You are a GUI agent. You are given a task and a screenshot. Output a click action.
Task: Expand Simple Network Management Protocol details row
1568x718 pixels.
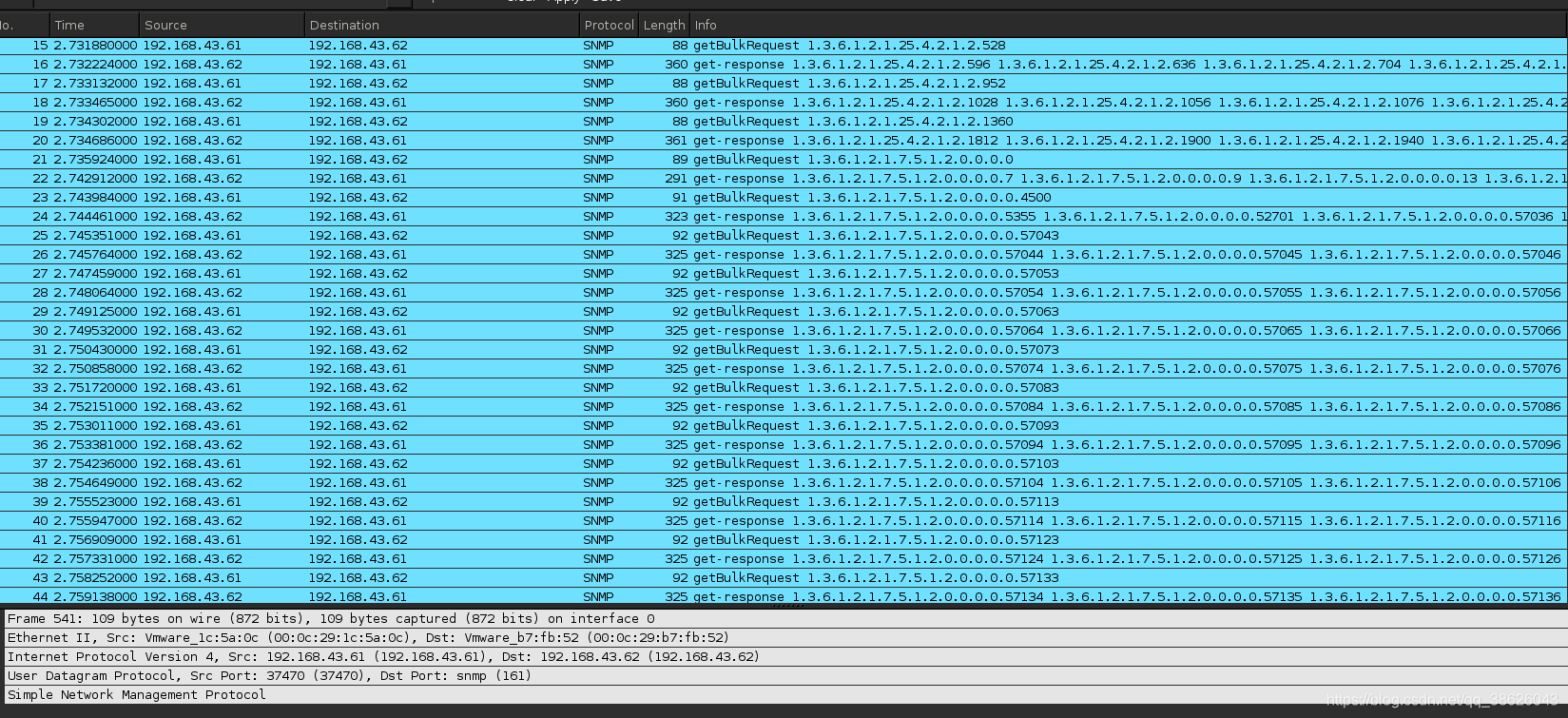click(784, 695)
